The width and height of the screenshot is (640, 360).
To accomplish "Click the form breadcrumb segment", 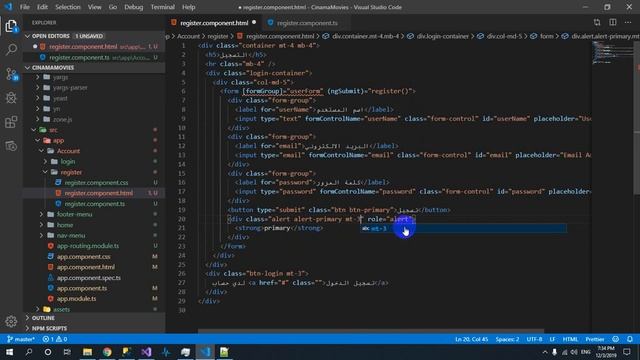I will pos(547,36).
